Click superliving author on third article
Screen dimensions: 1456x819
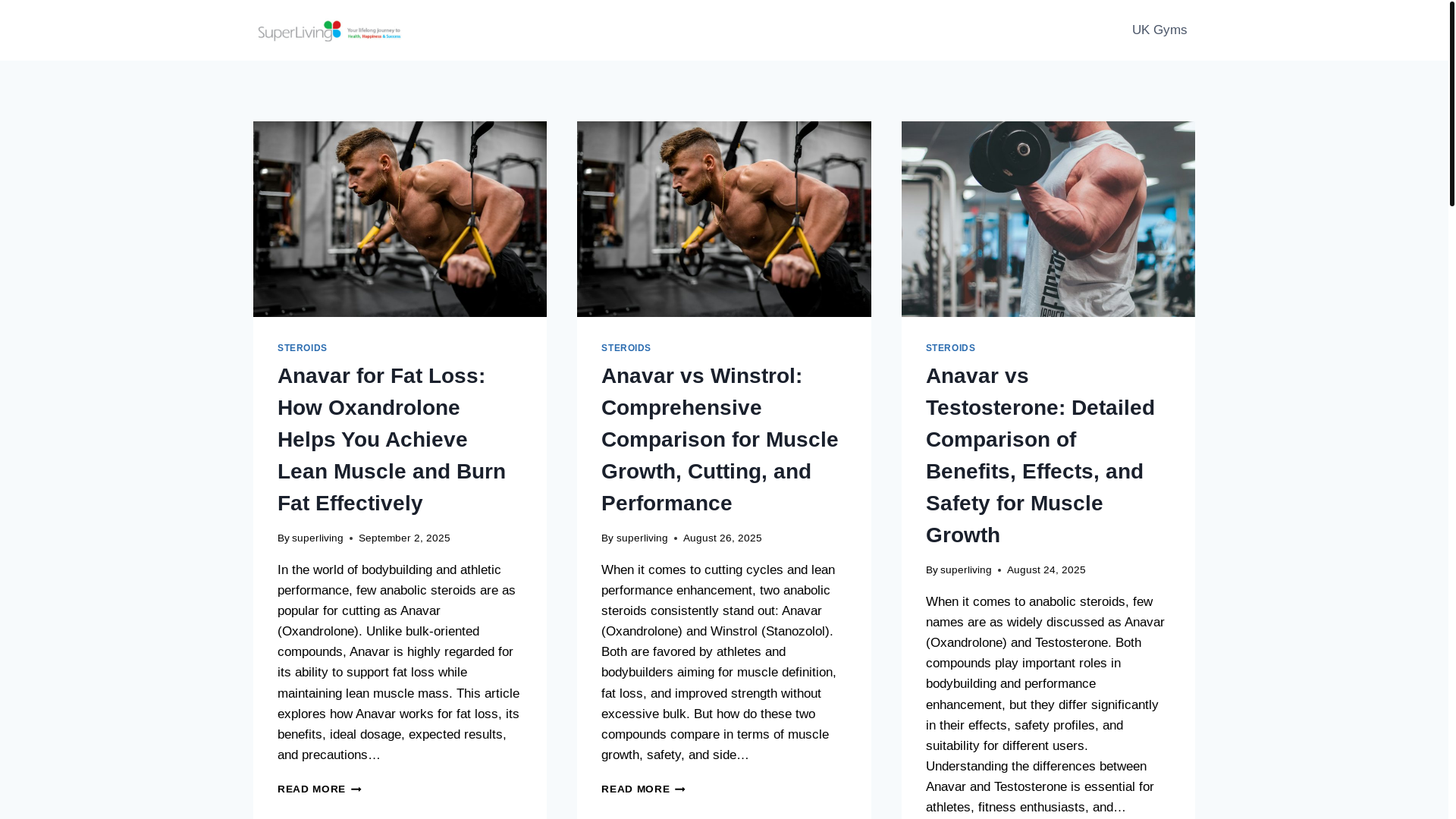pyautogui.click(x=965, y=570)
